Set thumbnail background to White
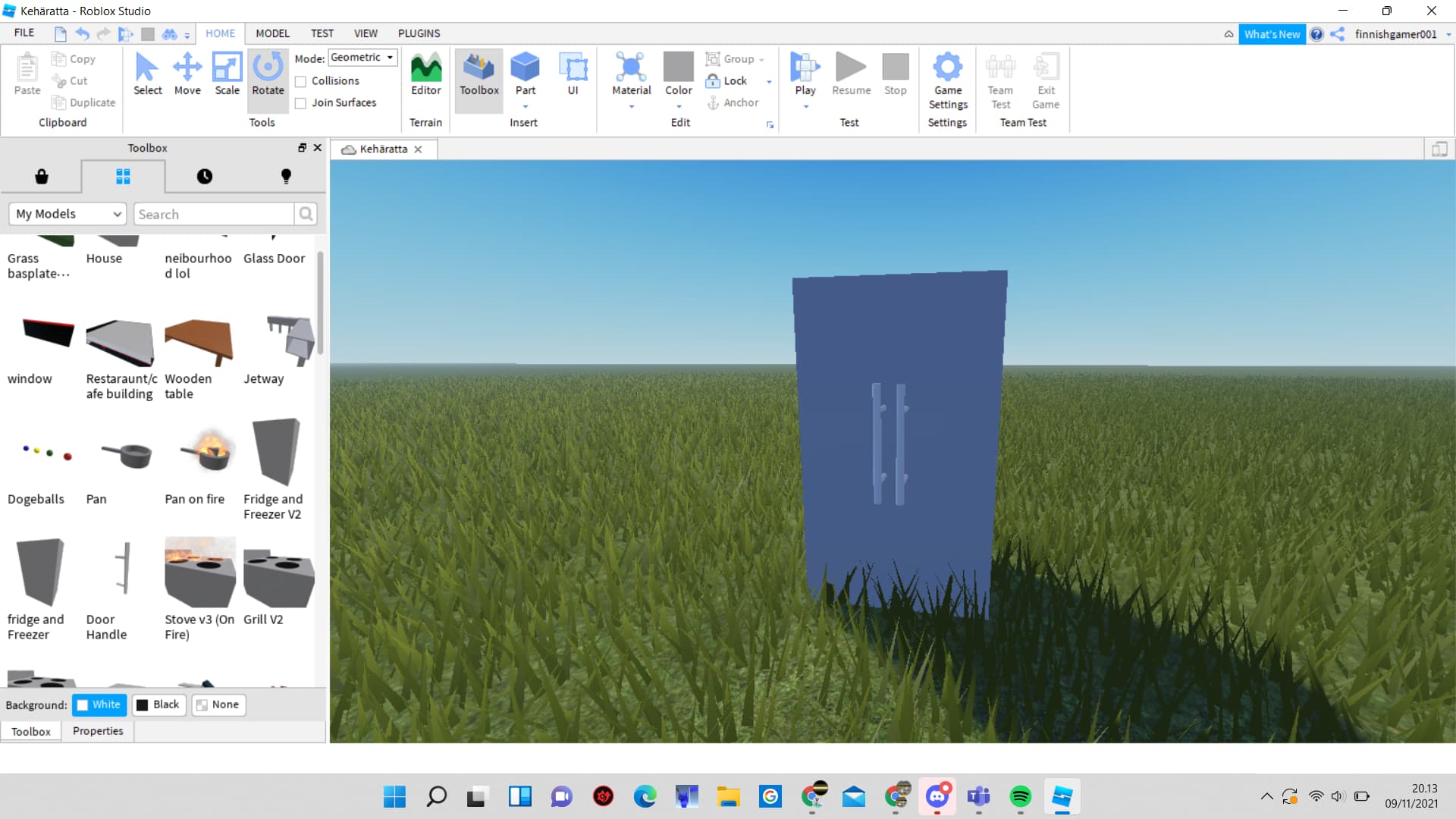 pos(99,704)
